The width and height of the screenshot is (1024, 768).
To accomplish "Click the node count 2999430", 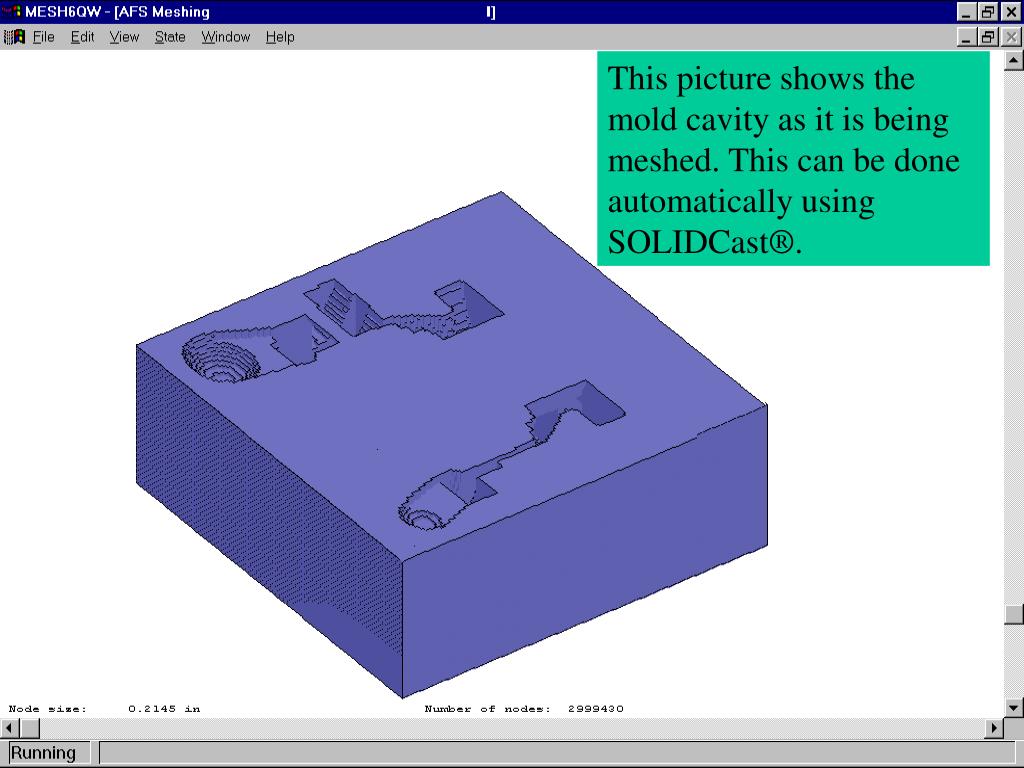I will tap(595, 709).
